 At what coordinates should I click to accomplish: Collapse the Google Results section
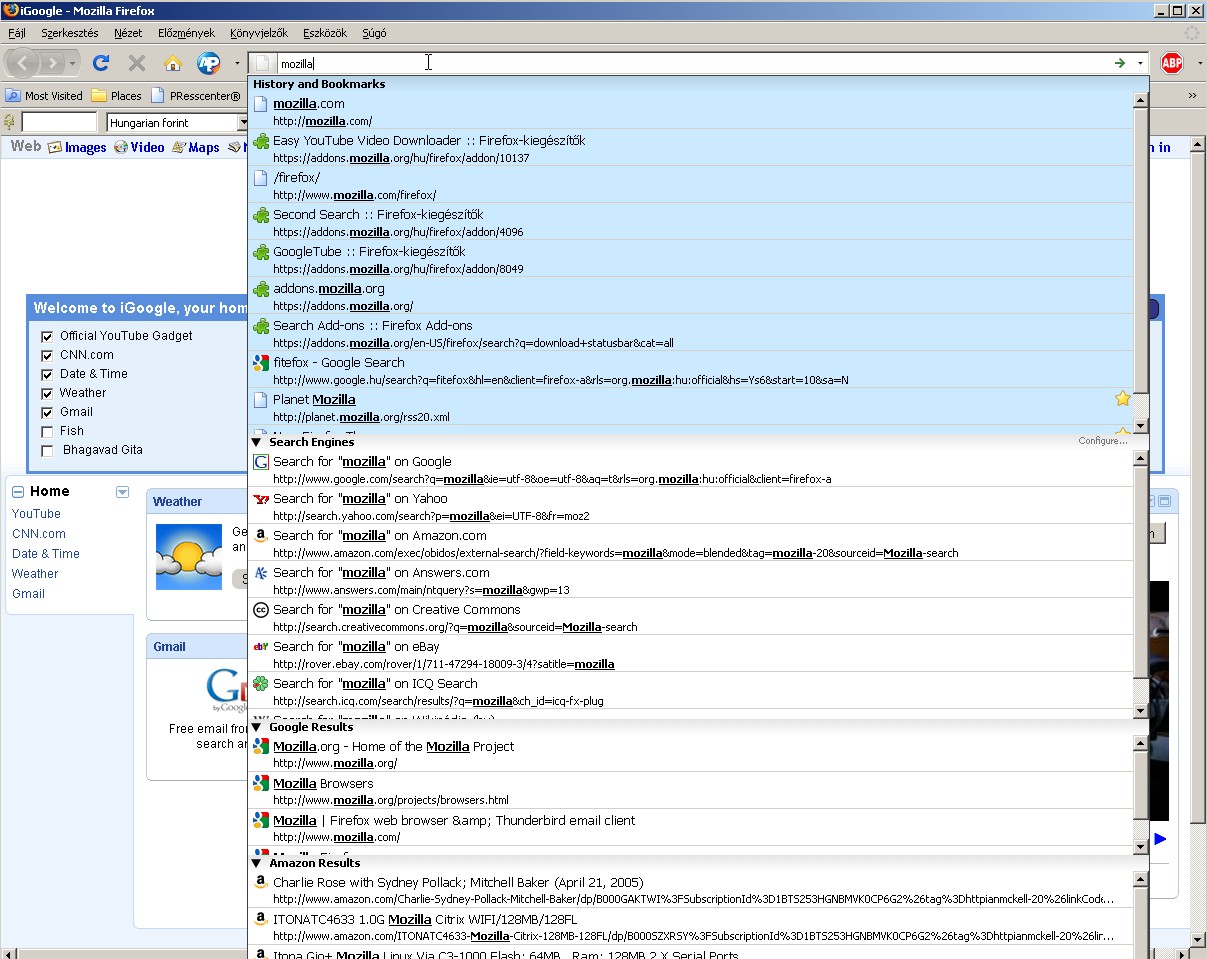coord(256,727)
